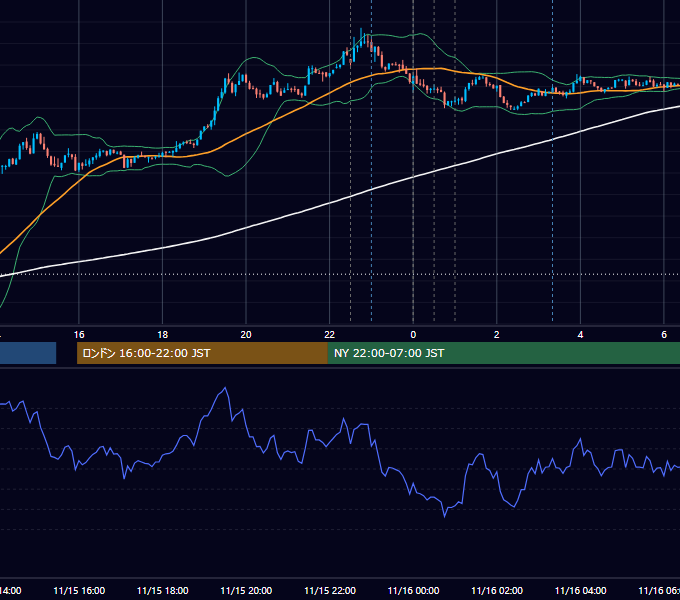
Task: Click the '22' hour label on the price chart axis
Action: click(330, 334)
